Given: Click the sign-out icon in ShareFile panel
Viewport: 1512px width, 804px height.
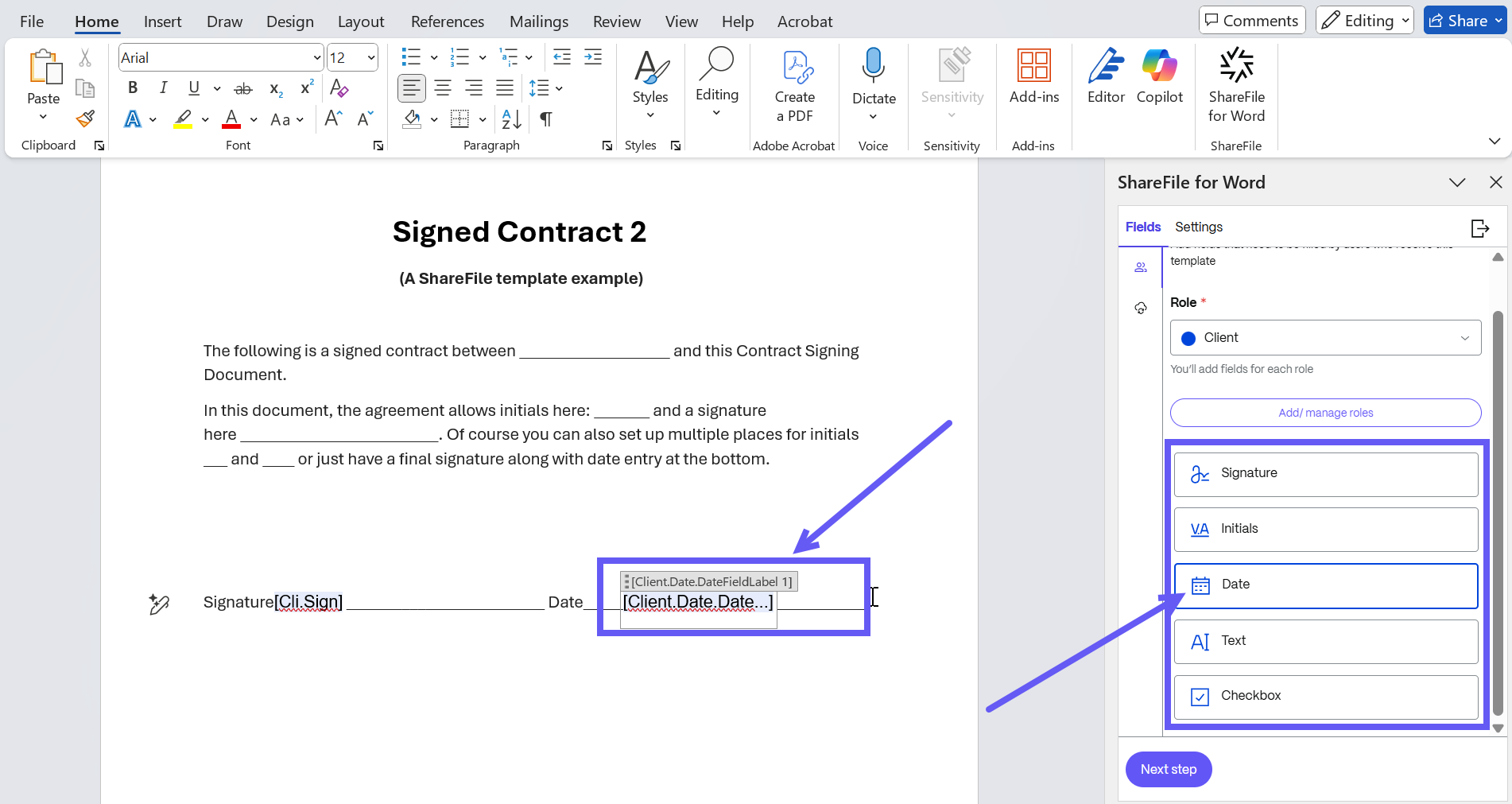Looking at the screenshot, I should [x=1479, y=228].
